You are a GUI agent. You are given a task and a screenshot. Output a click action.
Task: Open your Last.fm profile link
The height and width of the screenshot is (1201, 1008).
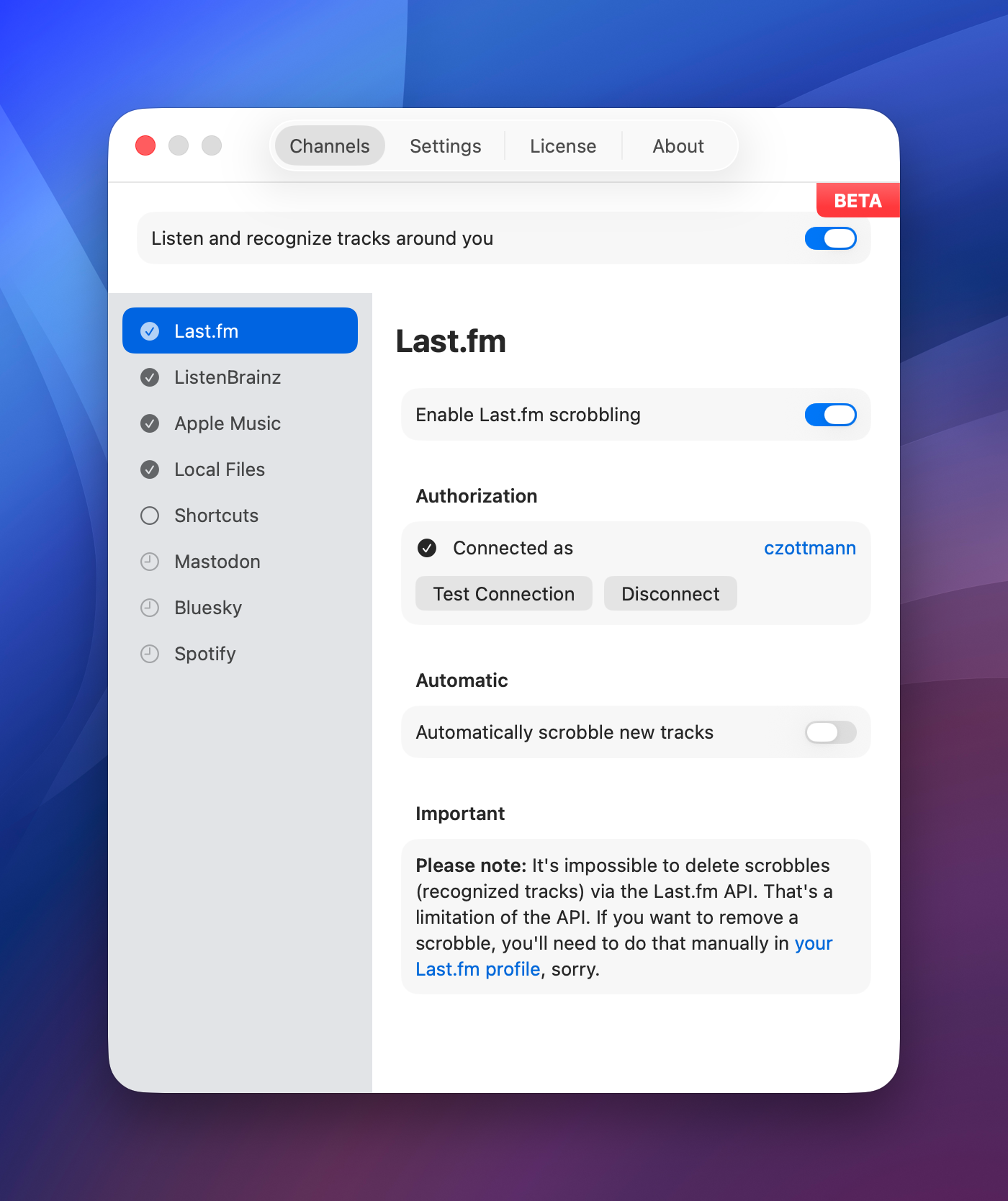point(478,969)
